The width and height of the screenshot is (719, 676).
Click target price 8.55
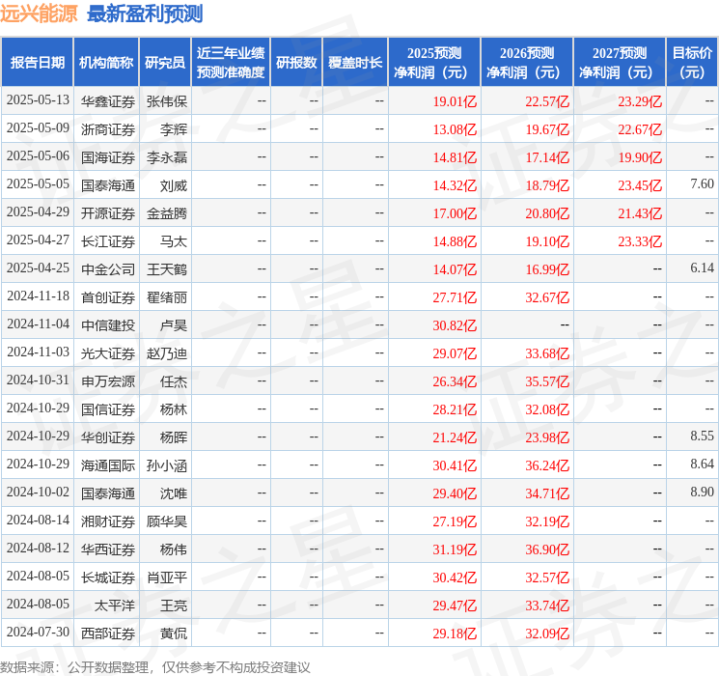click(x=702, y=436)
